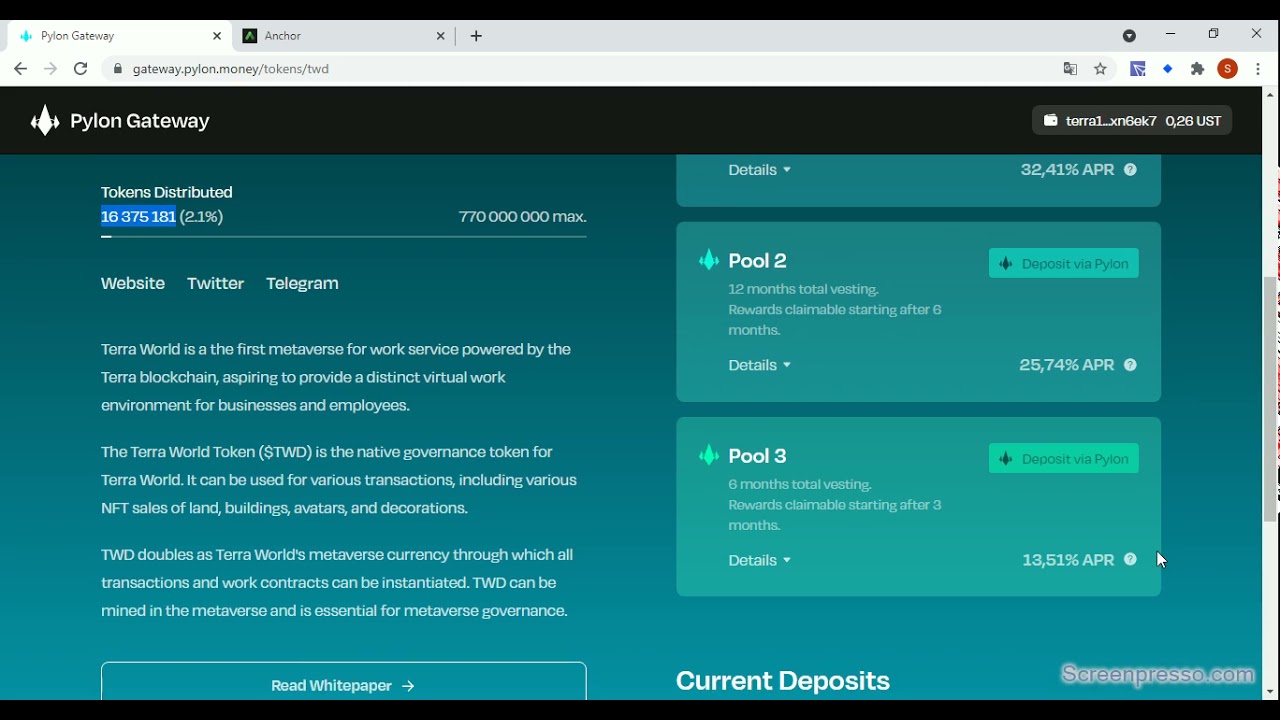Image resolution: width=1280 pixels, height=720 pixels.
Task: Show help for 25,74% APR
Action: tap(1131, 365)
